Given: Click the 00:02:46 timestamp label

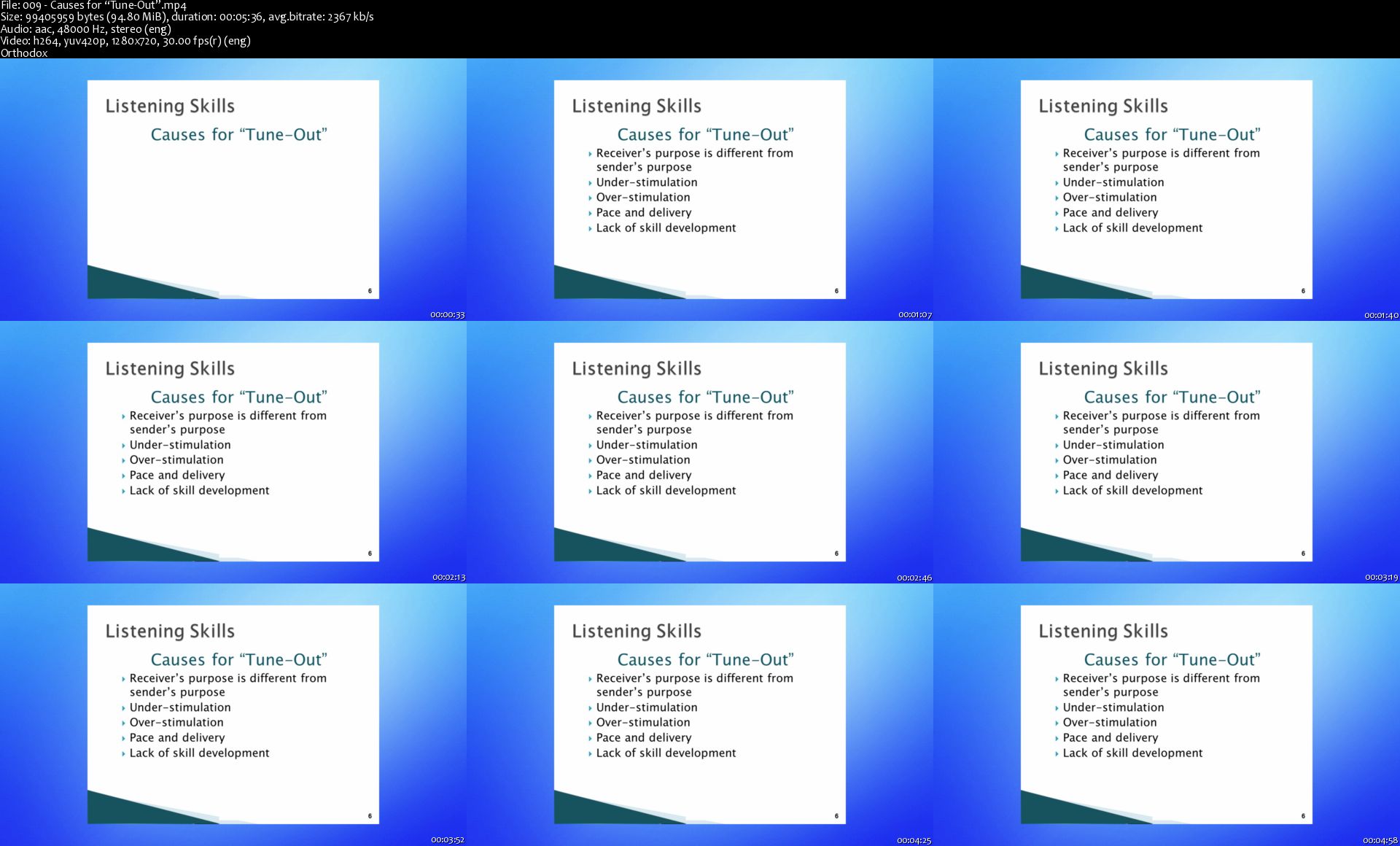Looking at the screenshot, I should (x=914, y=578).
